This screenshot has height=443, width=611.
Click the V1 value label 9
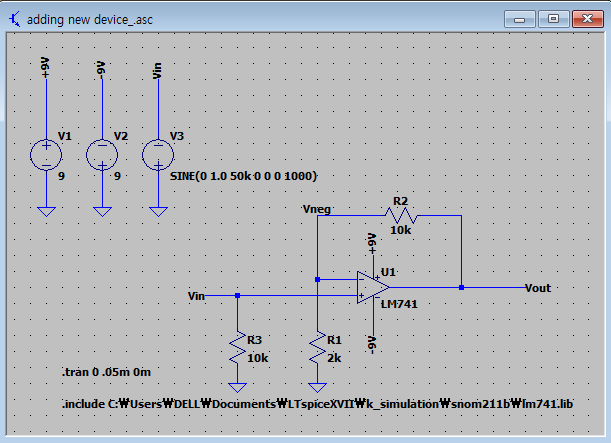pyautogui.click(x=61, y=176)
